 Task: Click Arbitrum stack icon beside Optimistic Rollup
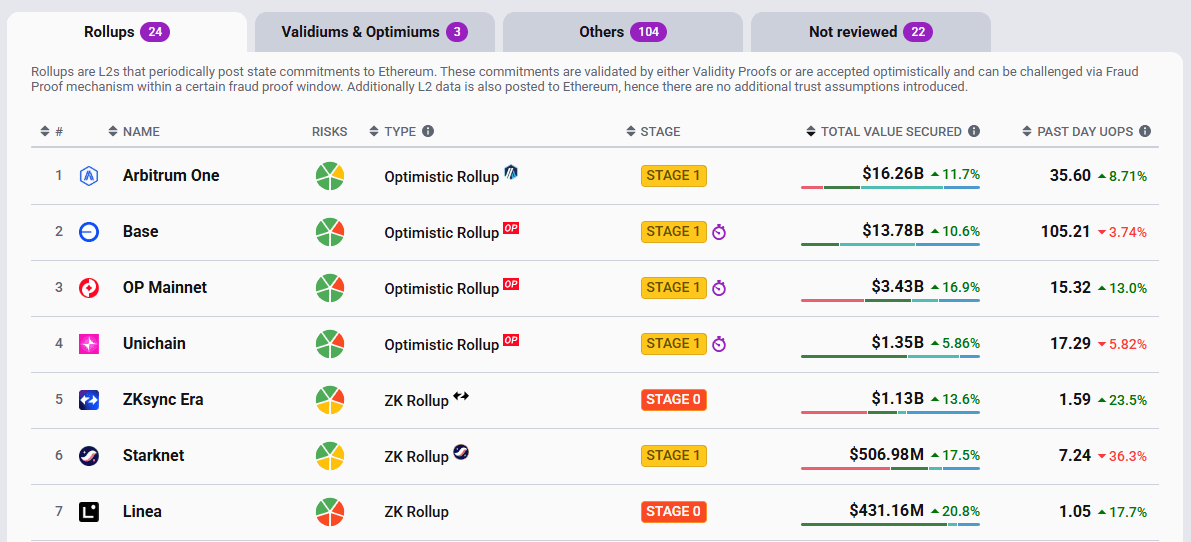pyautogui.click(x=511, y=172)
